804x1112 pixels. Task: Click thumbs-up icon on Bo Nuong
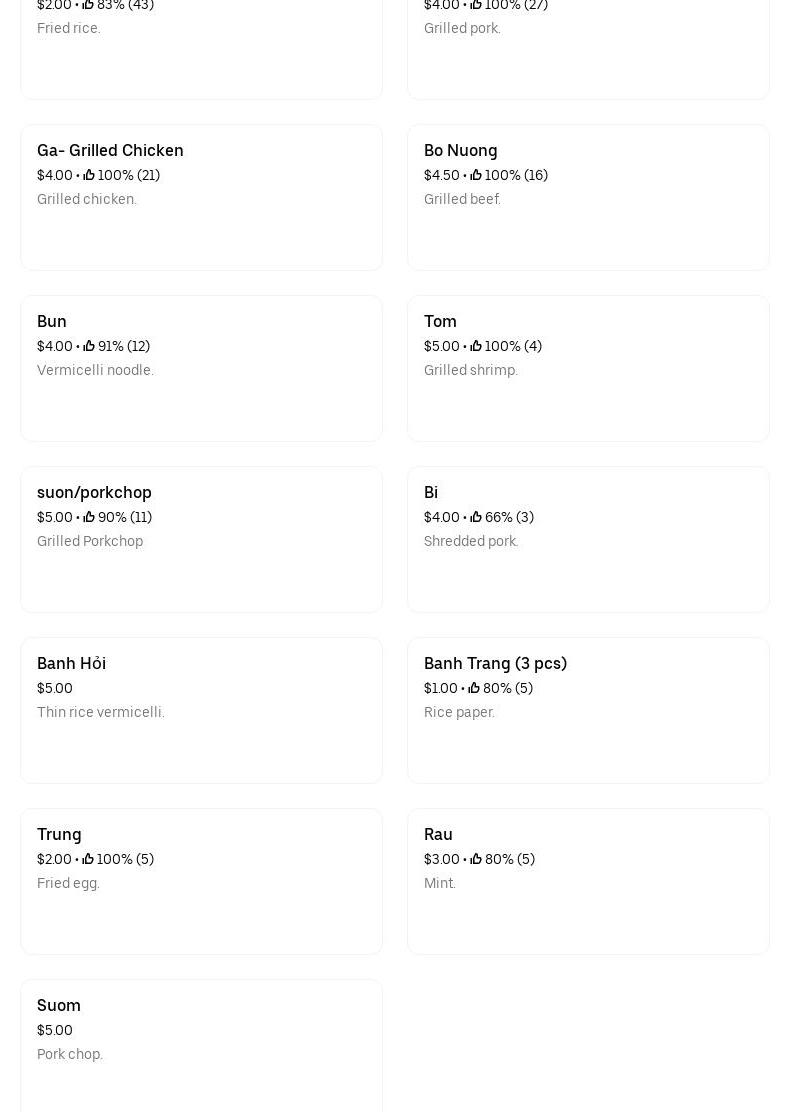coord(476,175)
